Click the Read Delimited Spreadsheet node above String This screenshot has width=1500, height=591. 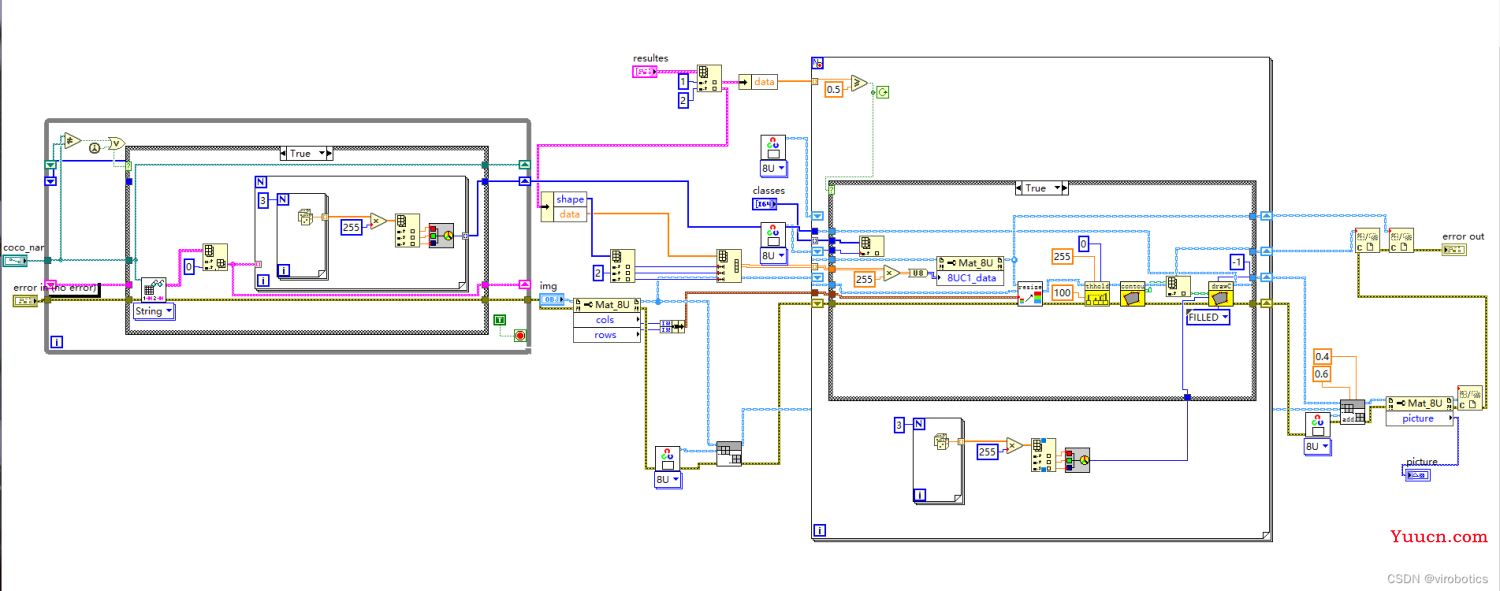153,290
